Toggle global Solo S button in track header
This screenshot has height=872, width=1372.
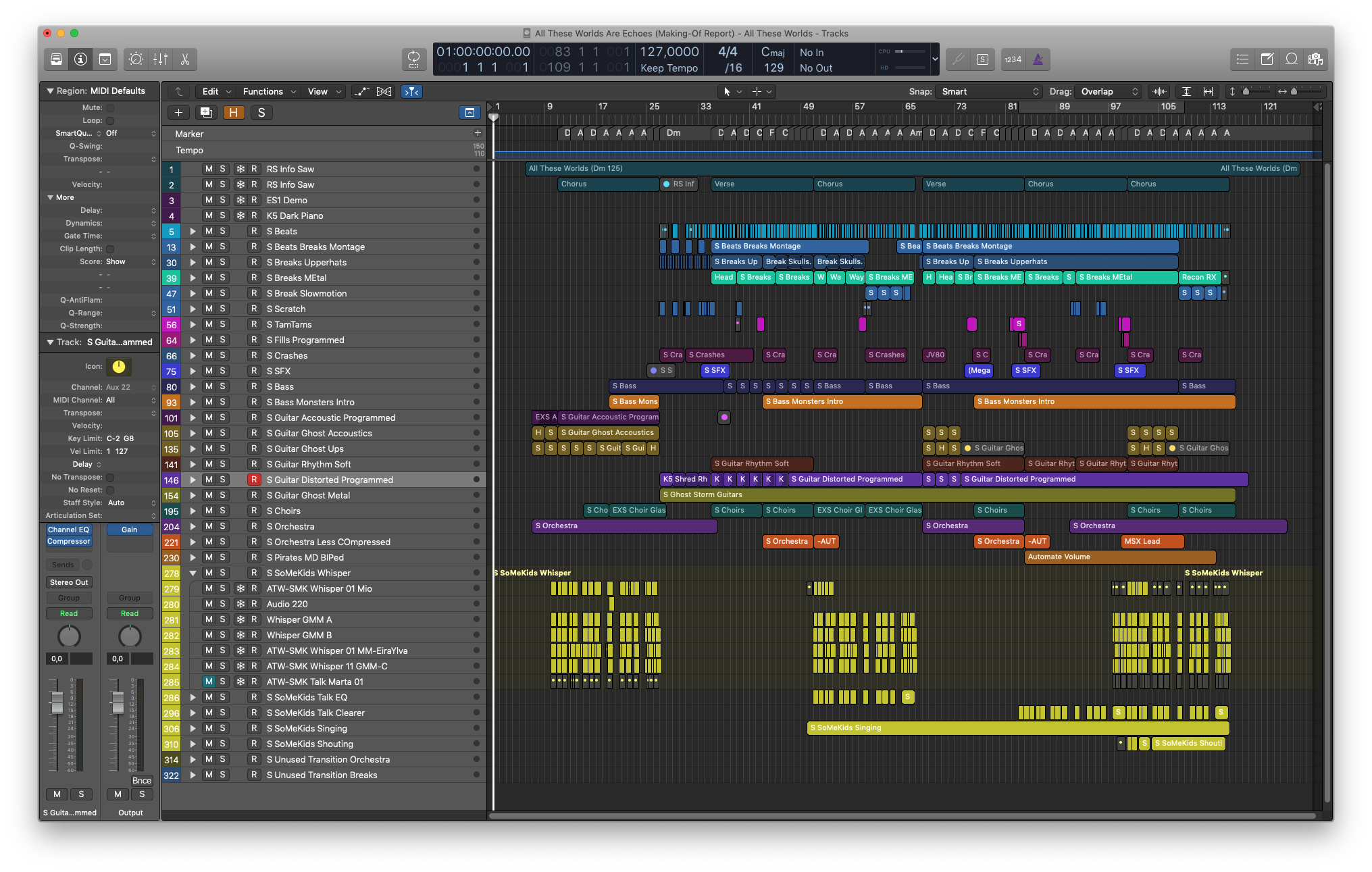261,113
